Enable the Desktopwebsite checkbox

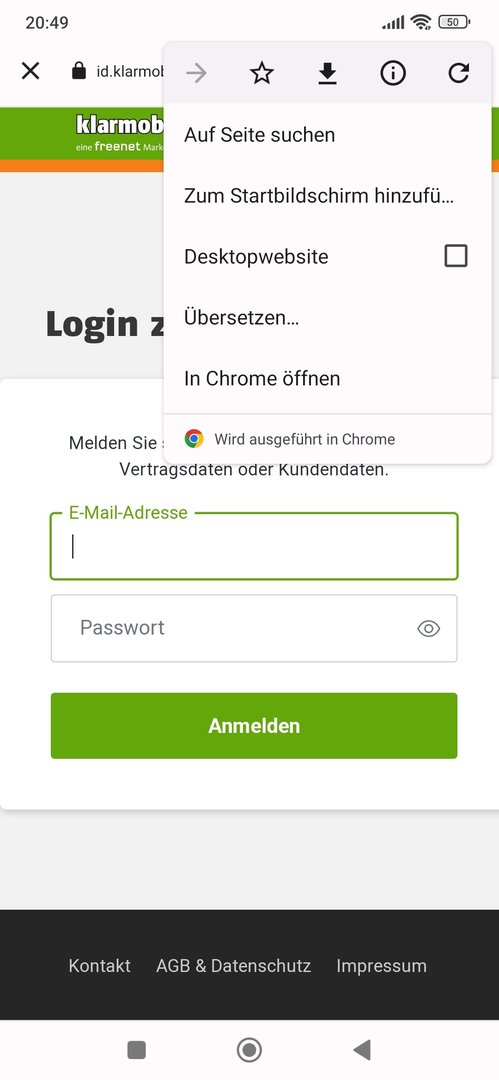456,256
